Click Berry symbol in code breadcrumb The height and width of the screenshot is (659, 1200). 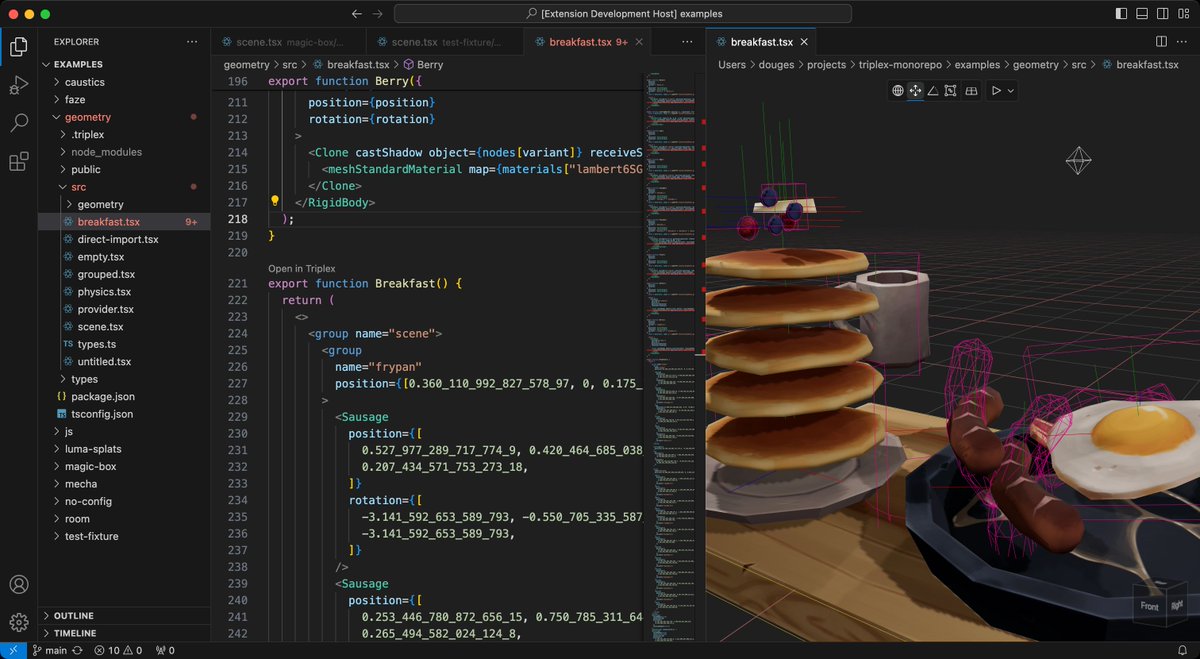tap(422, 64)
